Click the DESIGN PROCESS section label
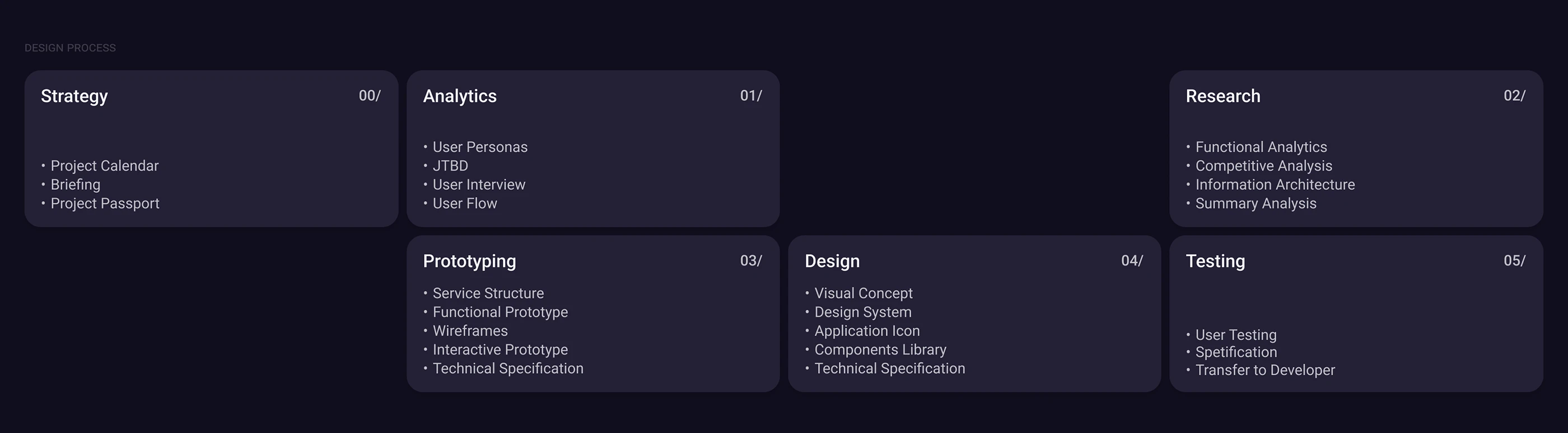 70,48
